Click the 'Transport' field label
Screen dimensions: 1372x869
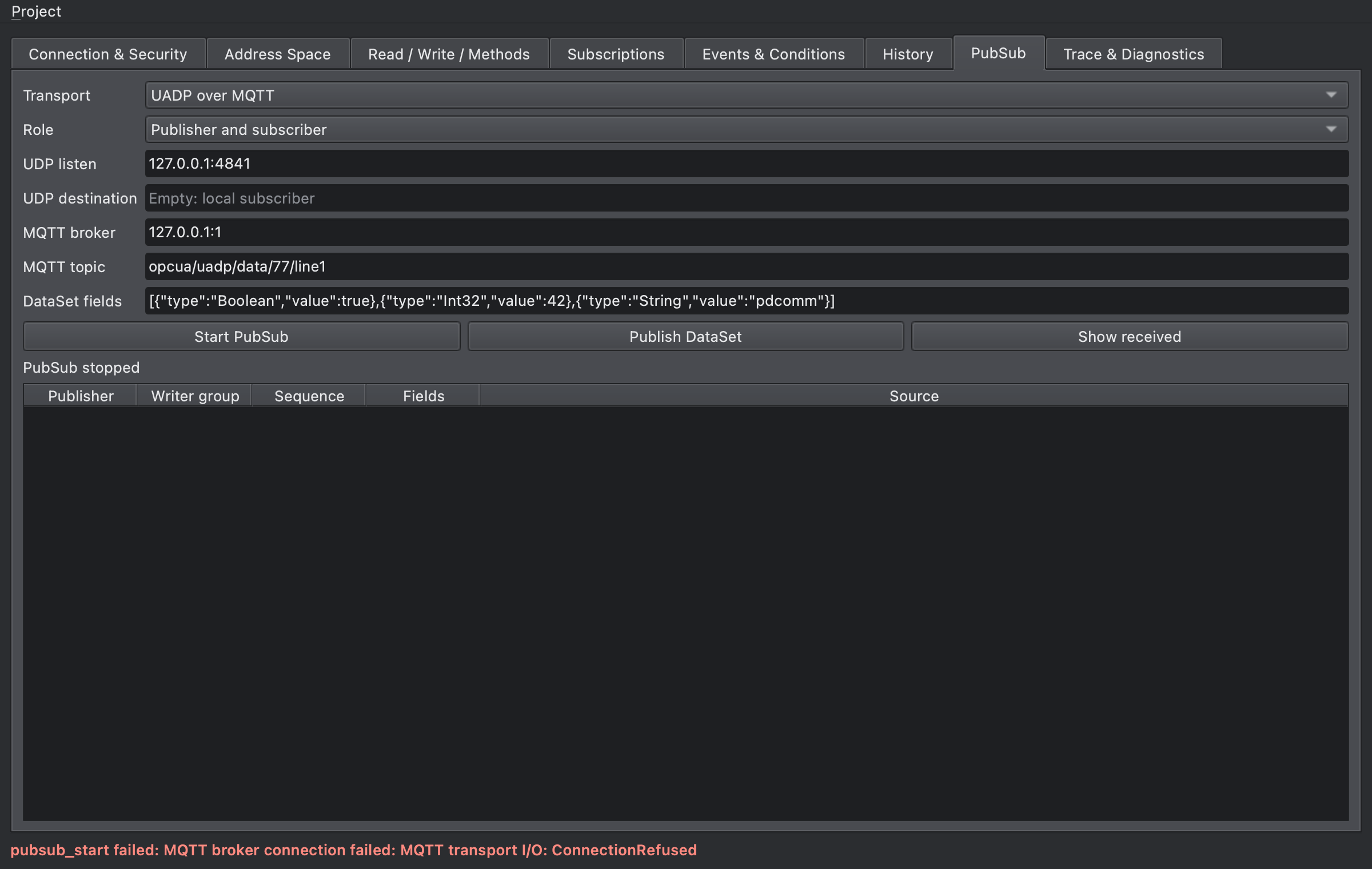(57, 95)
